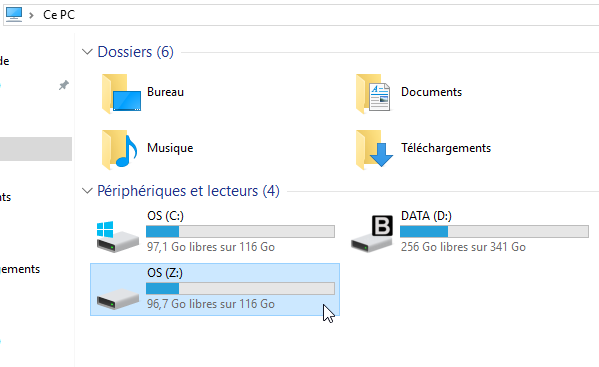599x367 pixels.
Task: Click the DATA (D:) storage usage bar
Action: 494,231
